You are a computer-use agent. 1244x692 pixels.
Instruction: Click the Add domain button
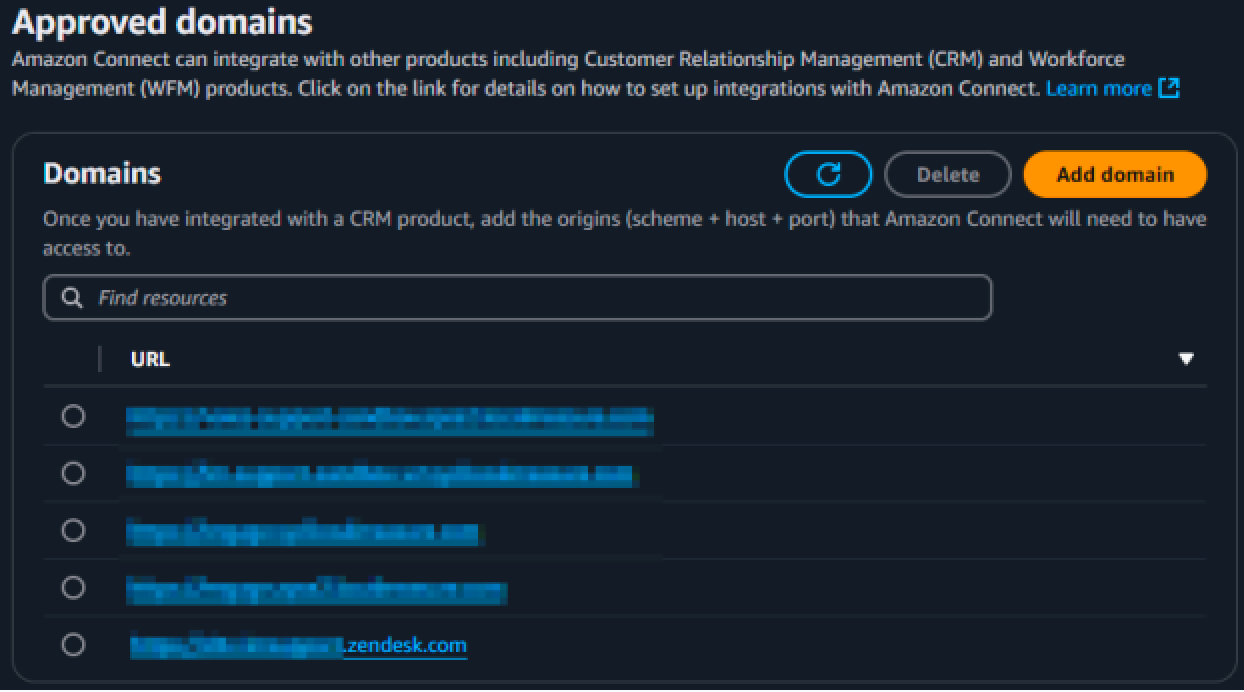pyautogui.click(x=1115, y=175)
